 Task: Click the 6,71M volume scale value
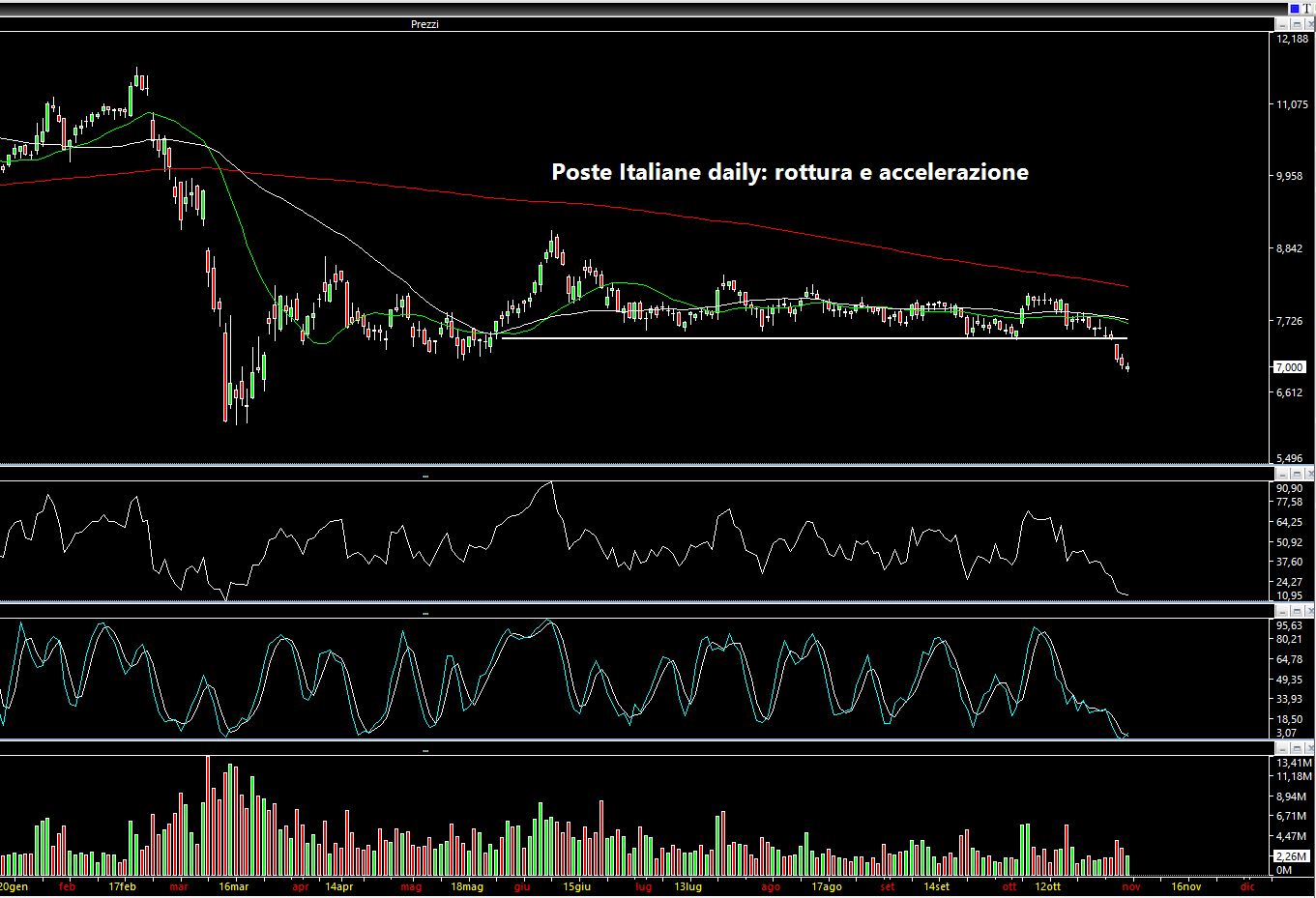pyautogui.click(x=1290, y=816)
